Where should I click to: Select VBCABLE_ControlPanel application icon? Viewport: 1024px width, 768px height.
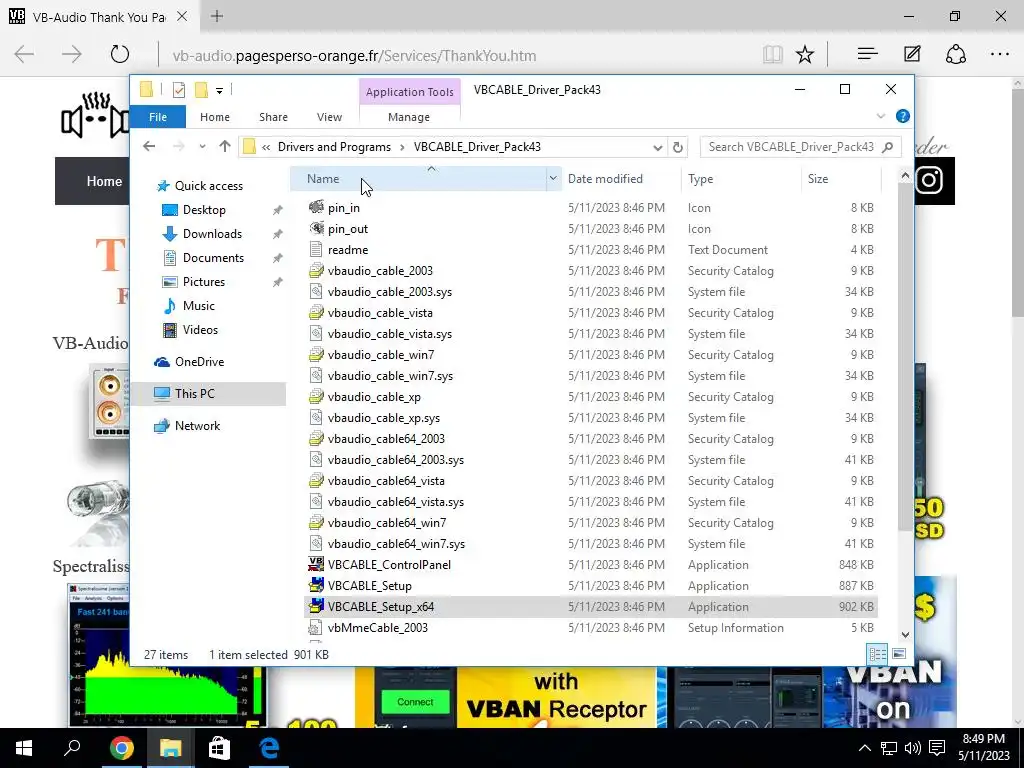316,564
